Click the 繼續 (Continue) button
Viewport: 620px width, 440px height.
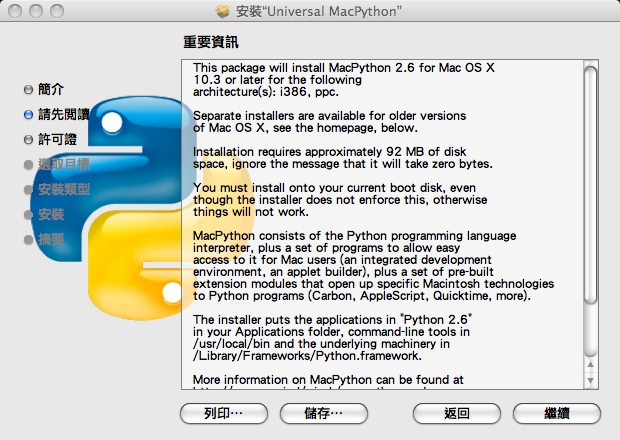point(557,414)
